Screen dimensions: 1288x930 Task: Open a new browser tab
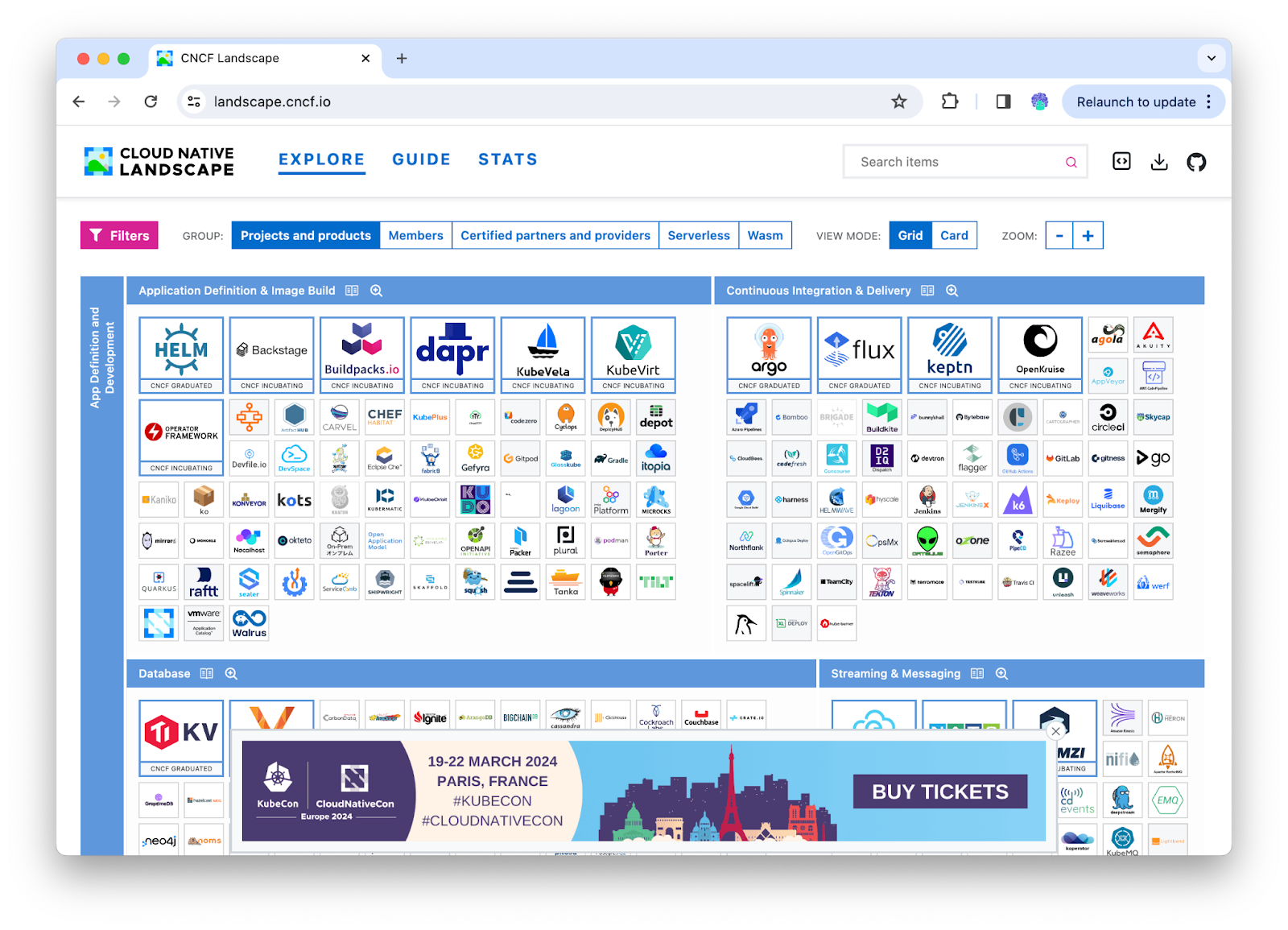pos(402,58)
